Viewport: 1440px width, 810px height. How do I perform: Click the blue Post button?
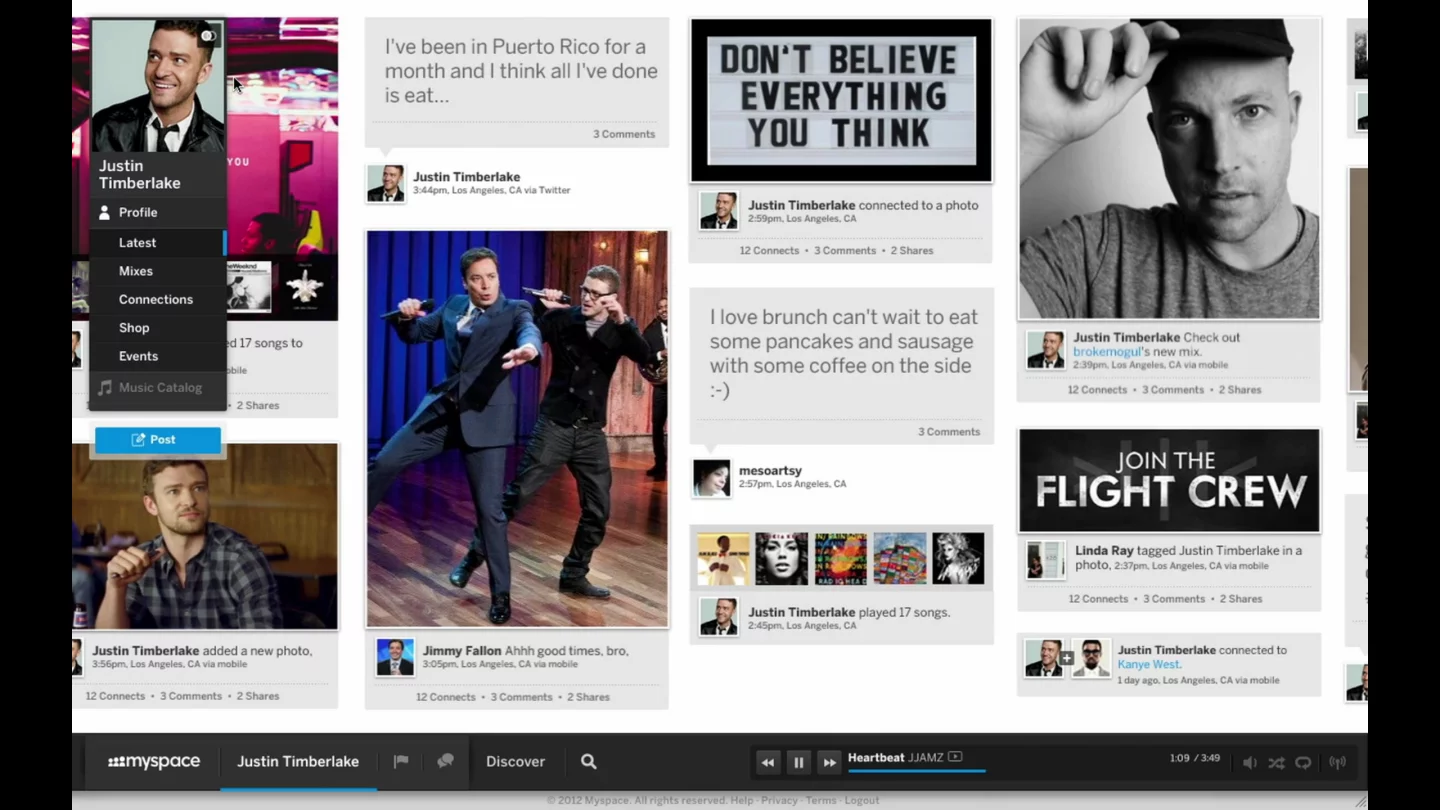157,439
